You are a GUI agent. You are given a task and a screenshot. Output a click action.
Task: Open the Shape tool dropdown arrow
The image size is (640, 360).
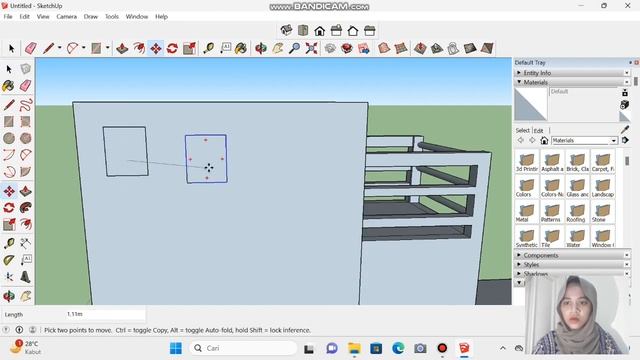[108, 48]
